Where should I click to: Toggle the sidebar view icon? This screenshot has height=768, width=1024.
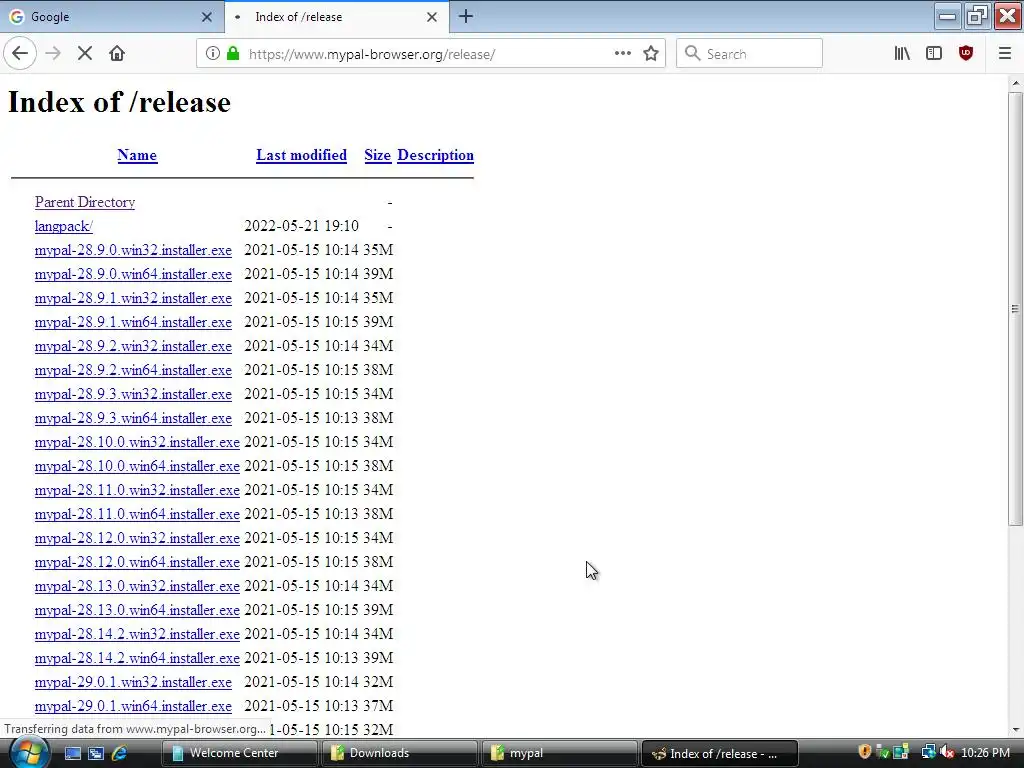(x=934, y=54)
